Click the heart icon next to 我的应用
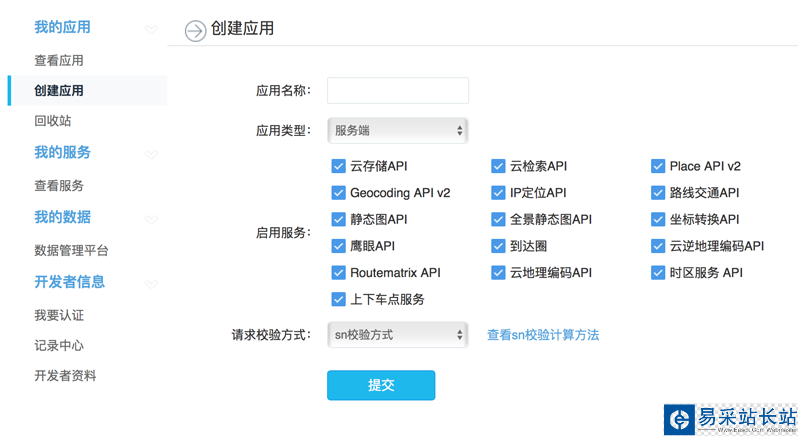798x436 pixels. pos(151,29)
